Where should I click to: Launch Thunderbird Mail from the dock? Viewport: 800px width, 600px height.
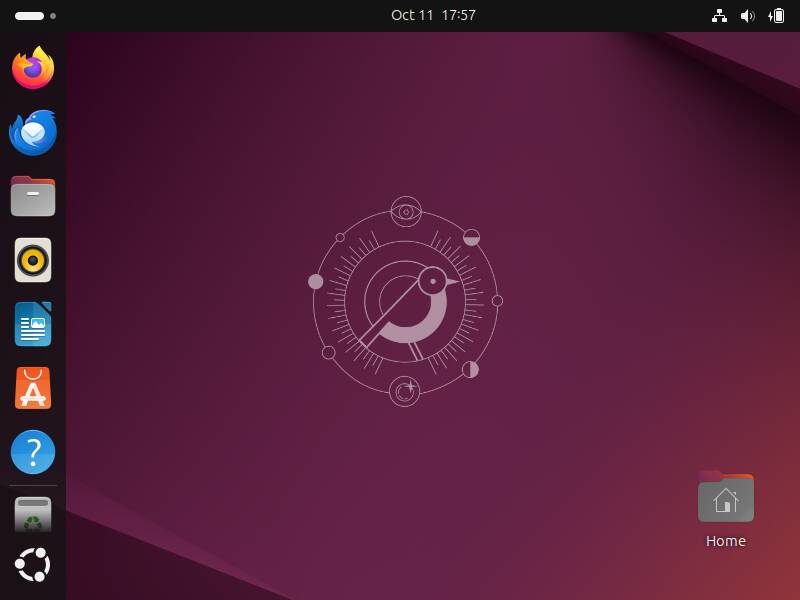33,132
